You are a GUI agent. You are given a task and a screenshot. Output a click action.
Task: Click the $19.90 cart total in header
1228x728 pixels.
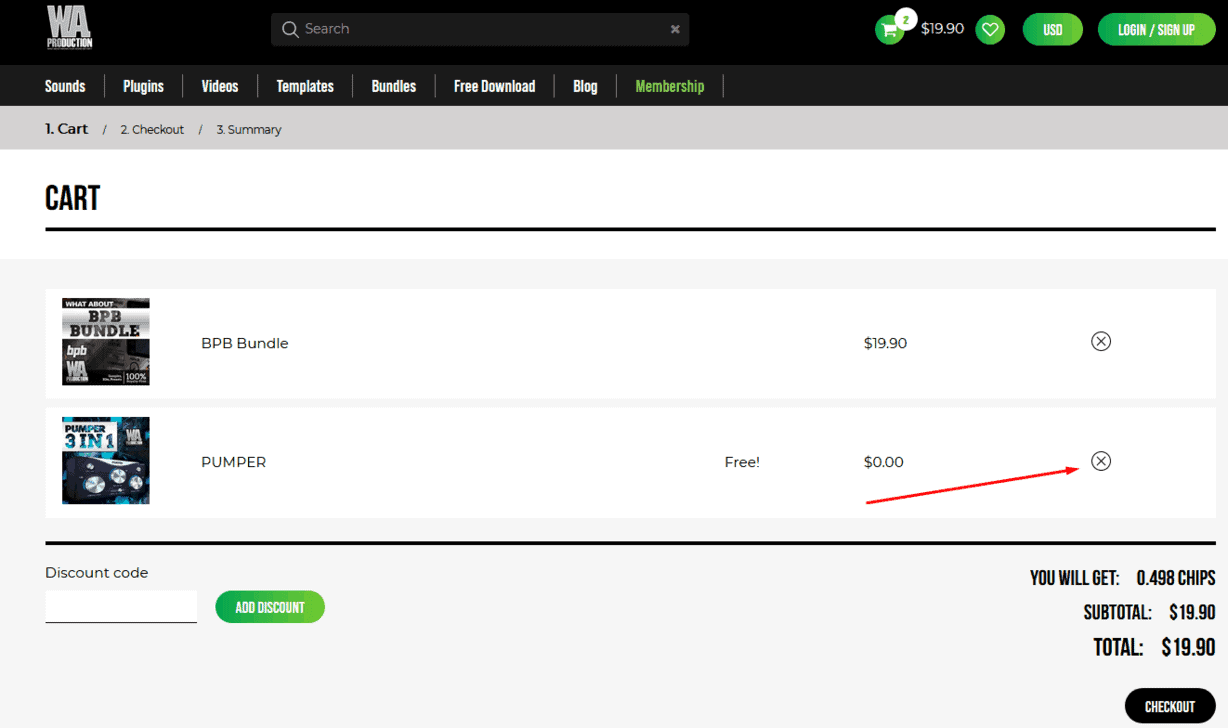[942, 29]
